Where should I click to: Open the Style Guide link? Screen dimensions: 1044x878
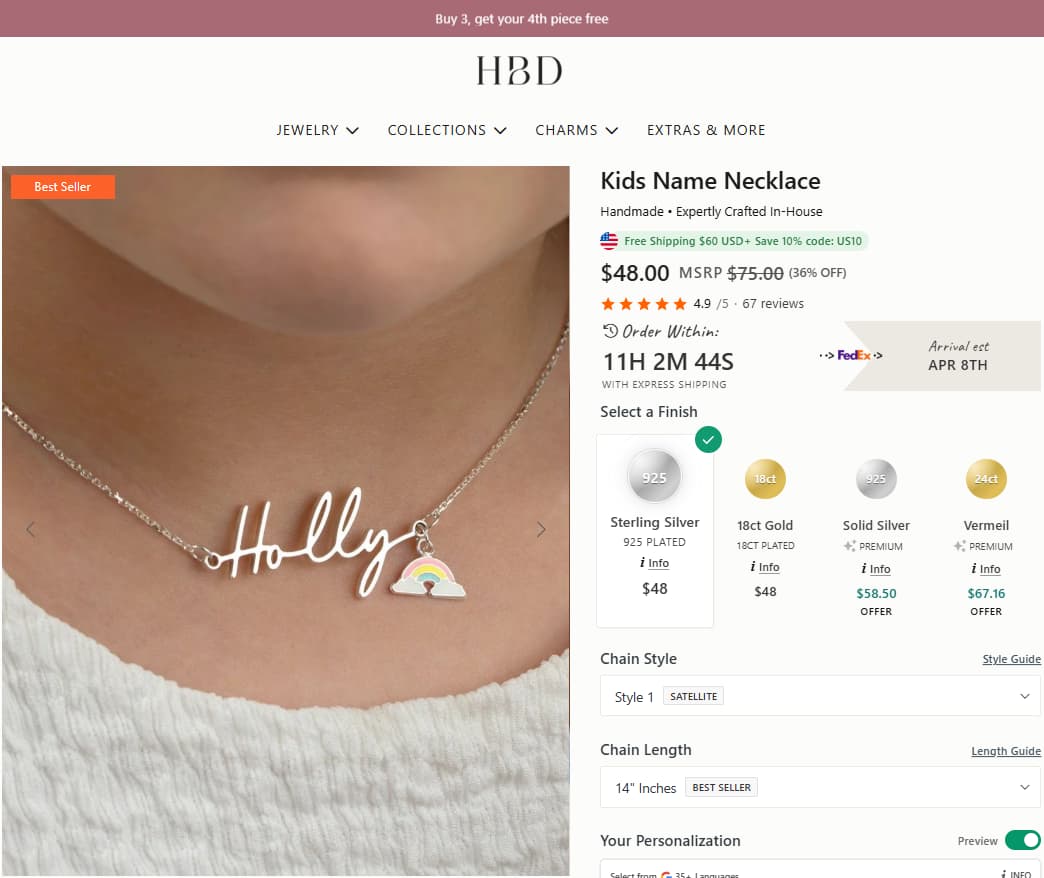1010,659
